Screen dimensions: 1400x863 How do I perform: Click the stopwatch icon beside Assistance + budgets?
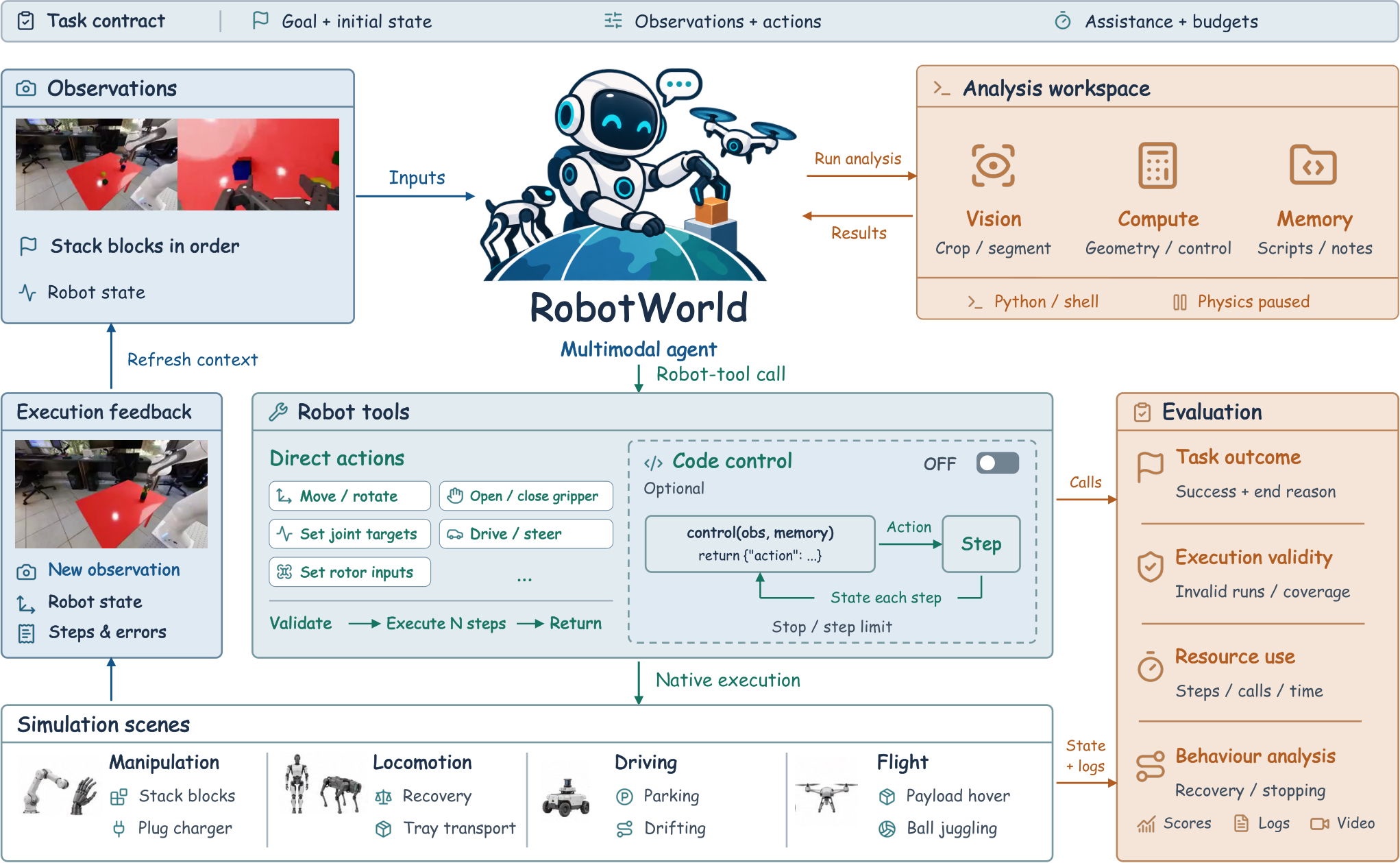tap(1062, 21)
